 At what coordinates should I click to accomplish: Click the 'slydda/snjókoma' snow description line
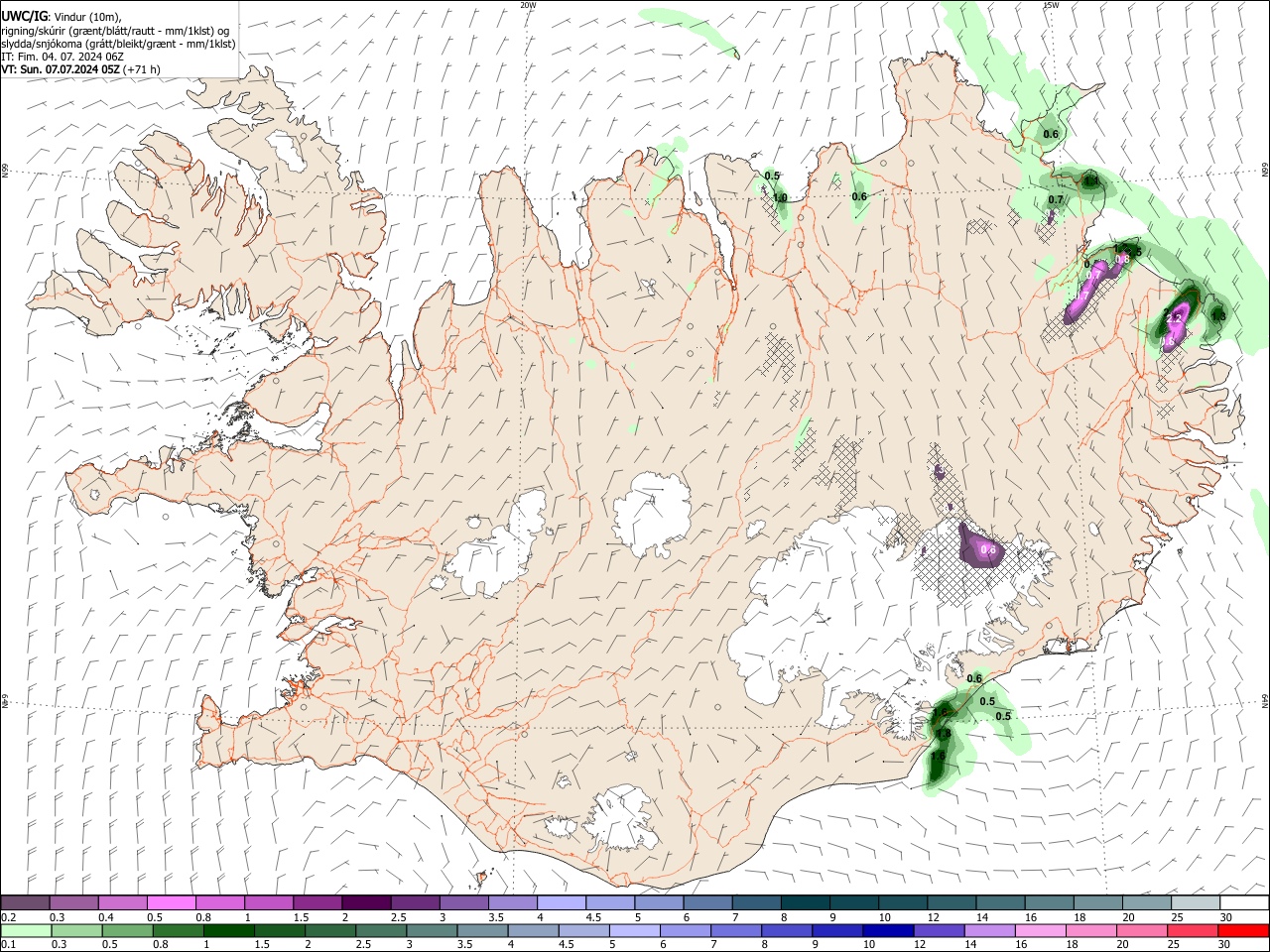[118, 44]
